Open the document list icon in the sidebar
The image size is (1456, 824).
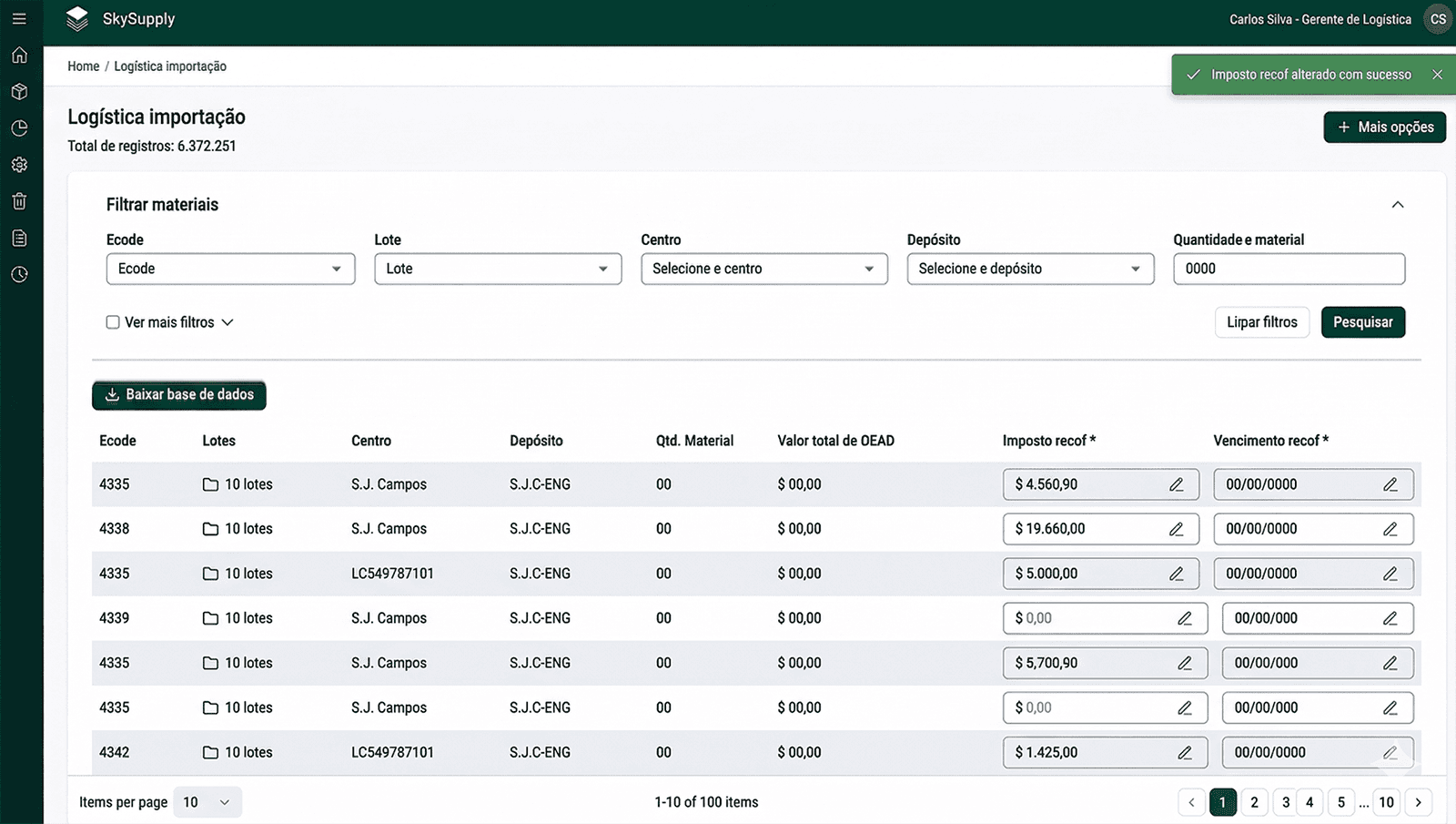(x=19, y=239)
